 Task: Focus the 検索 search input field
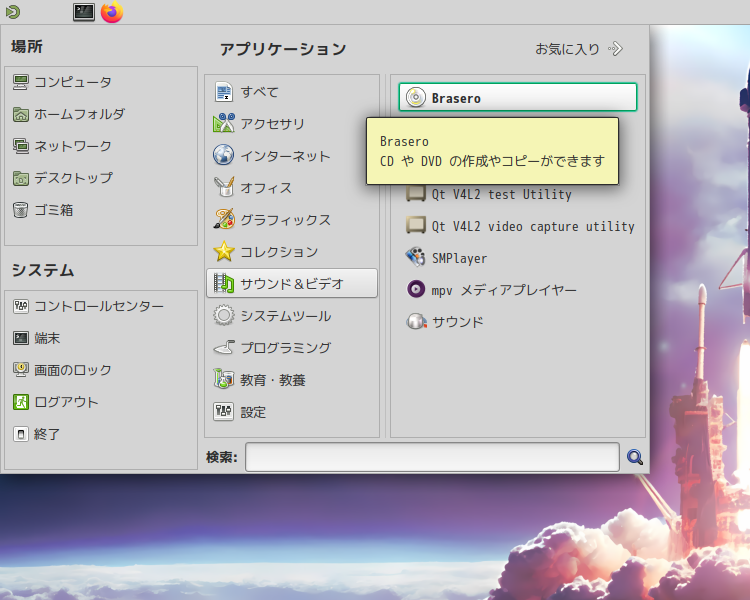432,457
